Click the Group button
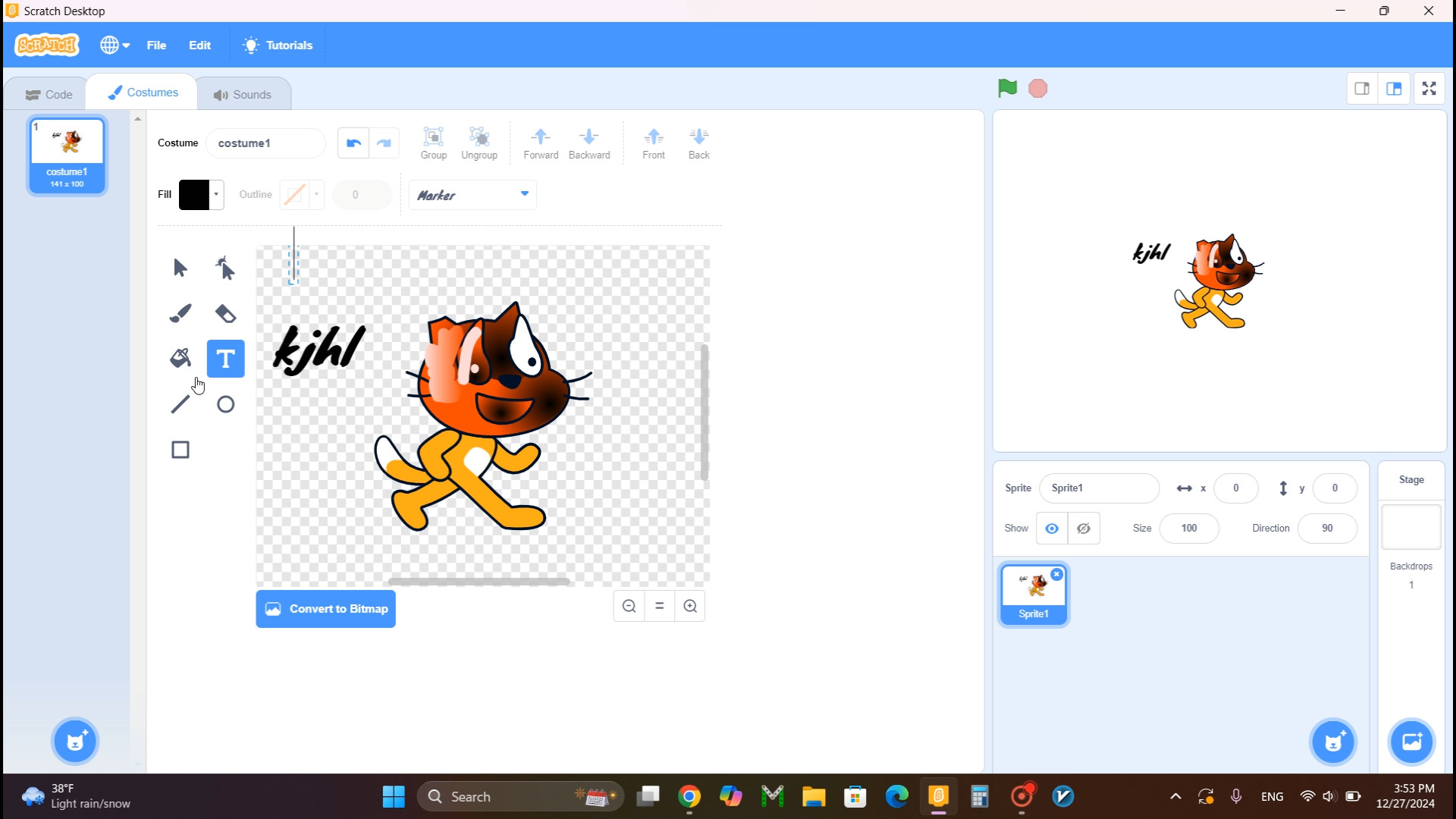Image resolution: width=1456 pixels, height=819 pixels. (433, 143)
